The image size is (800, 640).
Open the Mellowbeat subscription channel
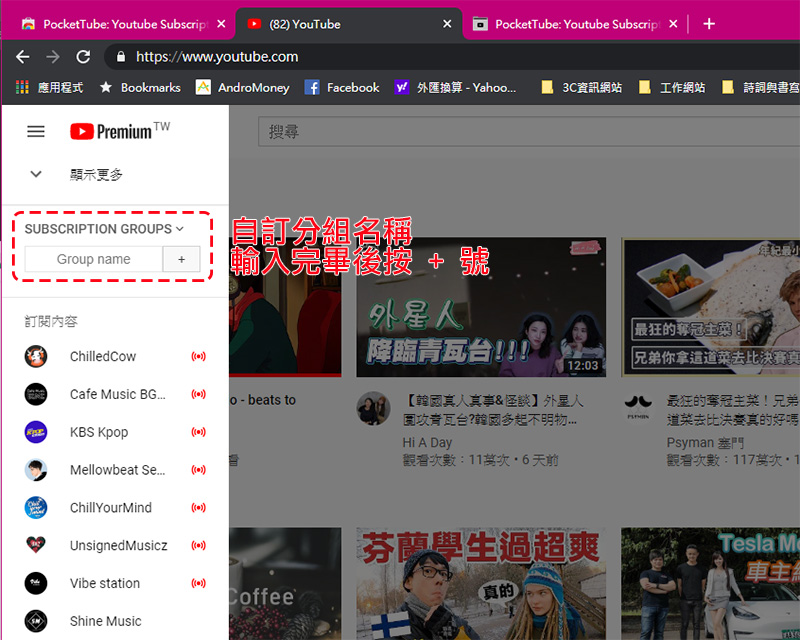click(x=117, y=470)
